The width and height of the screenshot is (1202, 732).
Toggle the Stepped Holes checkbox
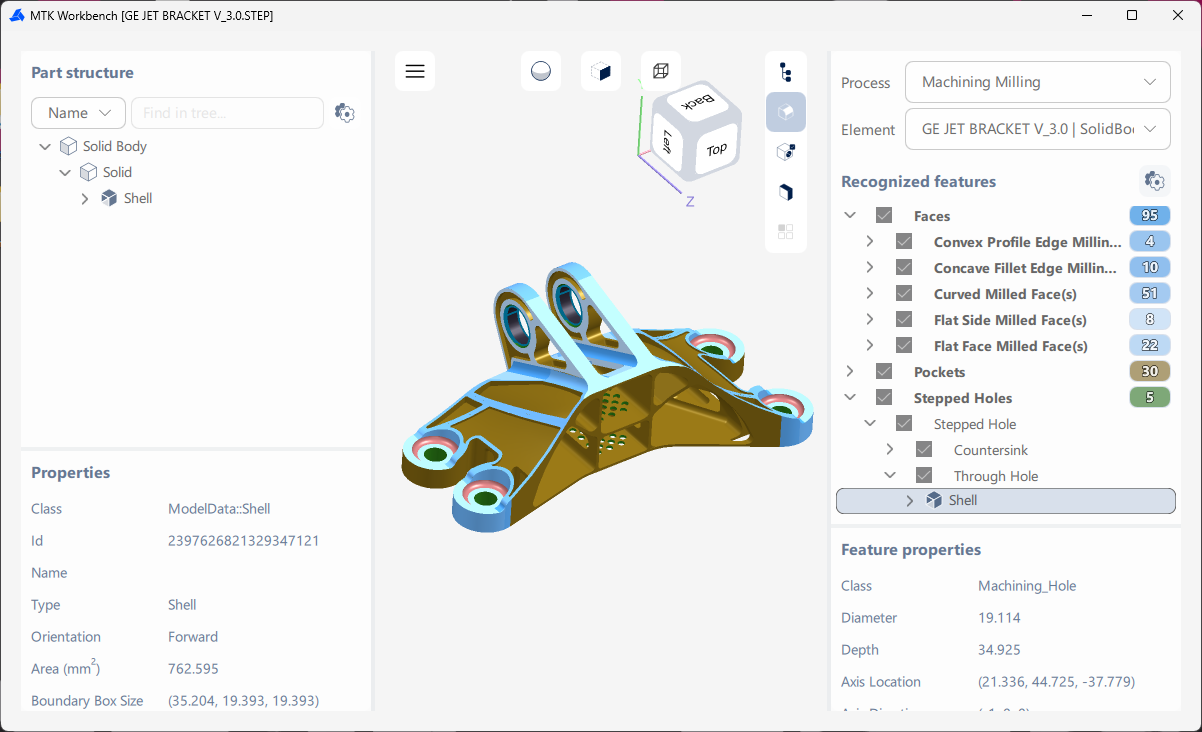884,398
